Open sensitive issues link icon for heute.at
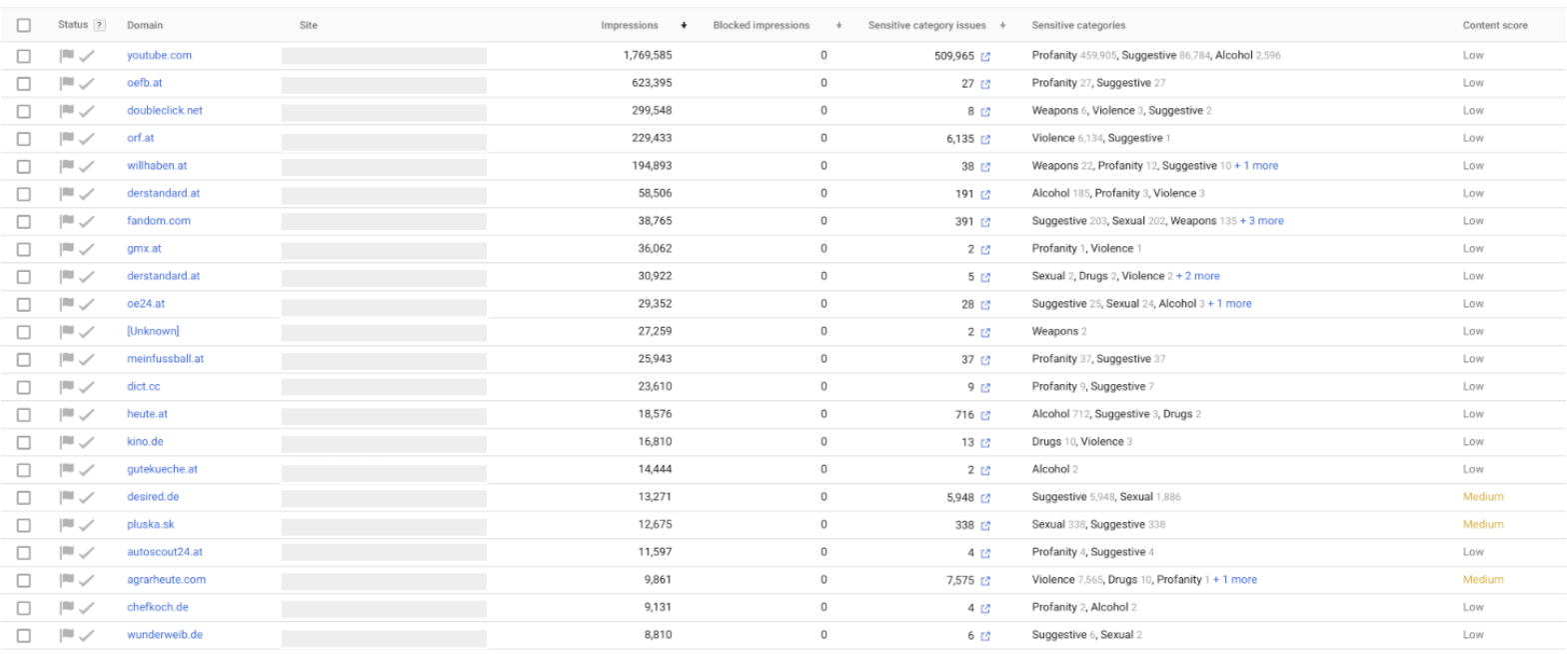This screenshot has width=1568, height=654. point(985,415)
